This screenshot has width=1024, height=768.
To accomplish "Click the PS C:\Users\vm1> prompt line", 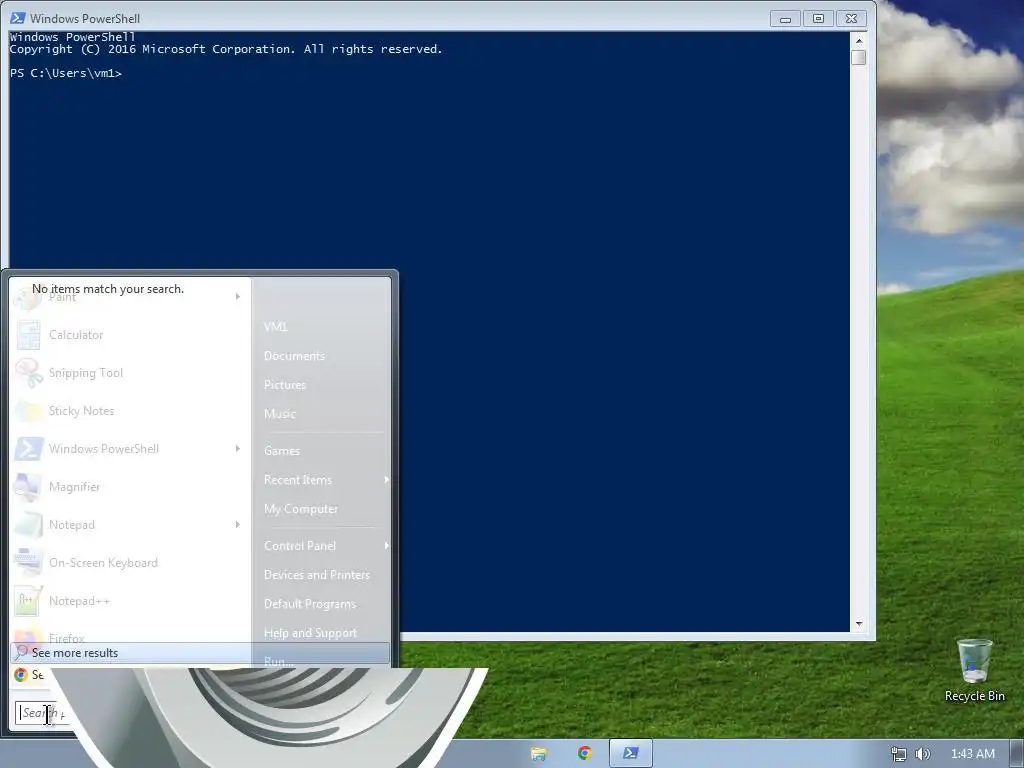I will click(66, 73).
